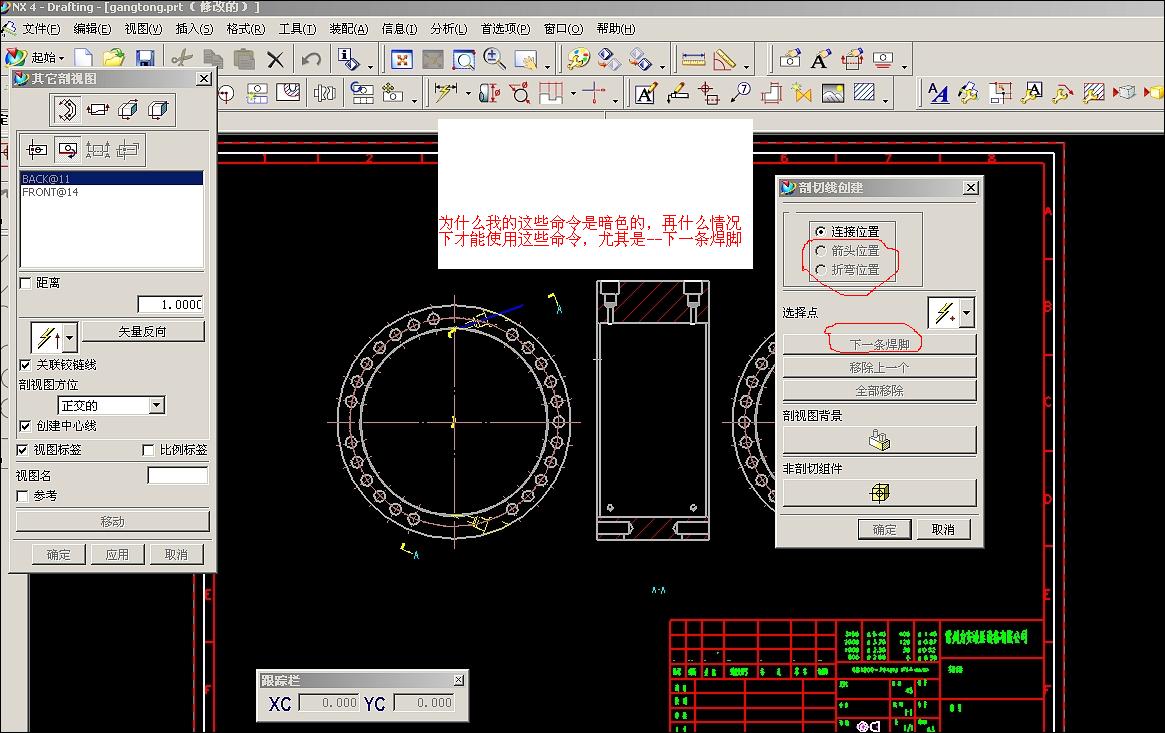The width and height of the screenshot is (1165, 733).
Task: Click the New file icon
Action: (x=83, y=58)
